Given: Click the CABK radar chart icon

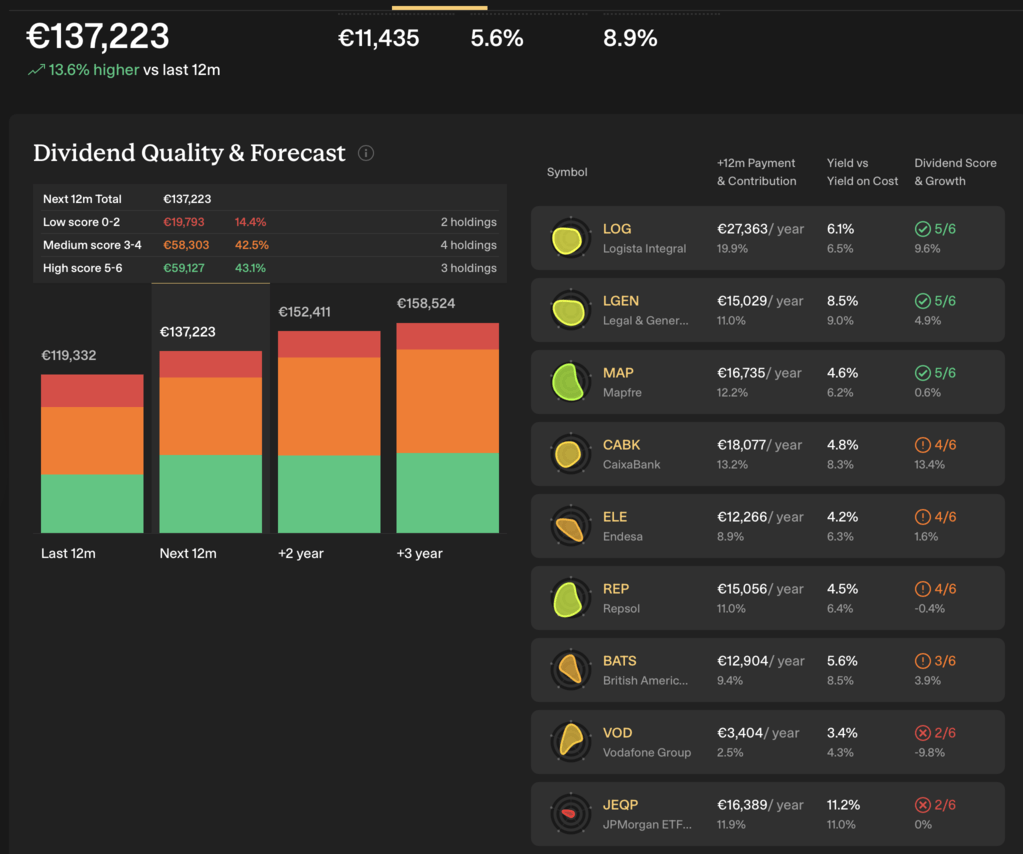Looking at the screenshot, I should pos(568,454).
